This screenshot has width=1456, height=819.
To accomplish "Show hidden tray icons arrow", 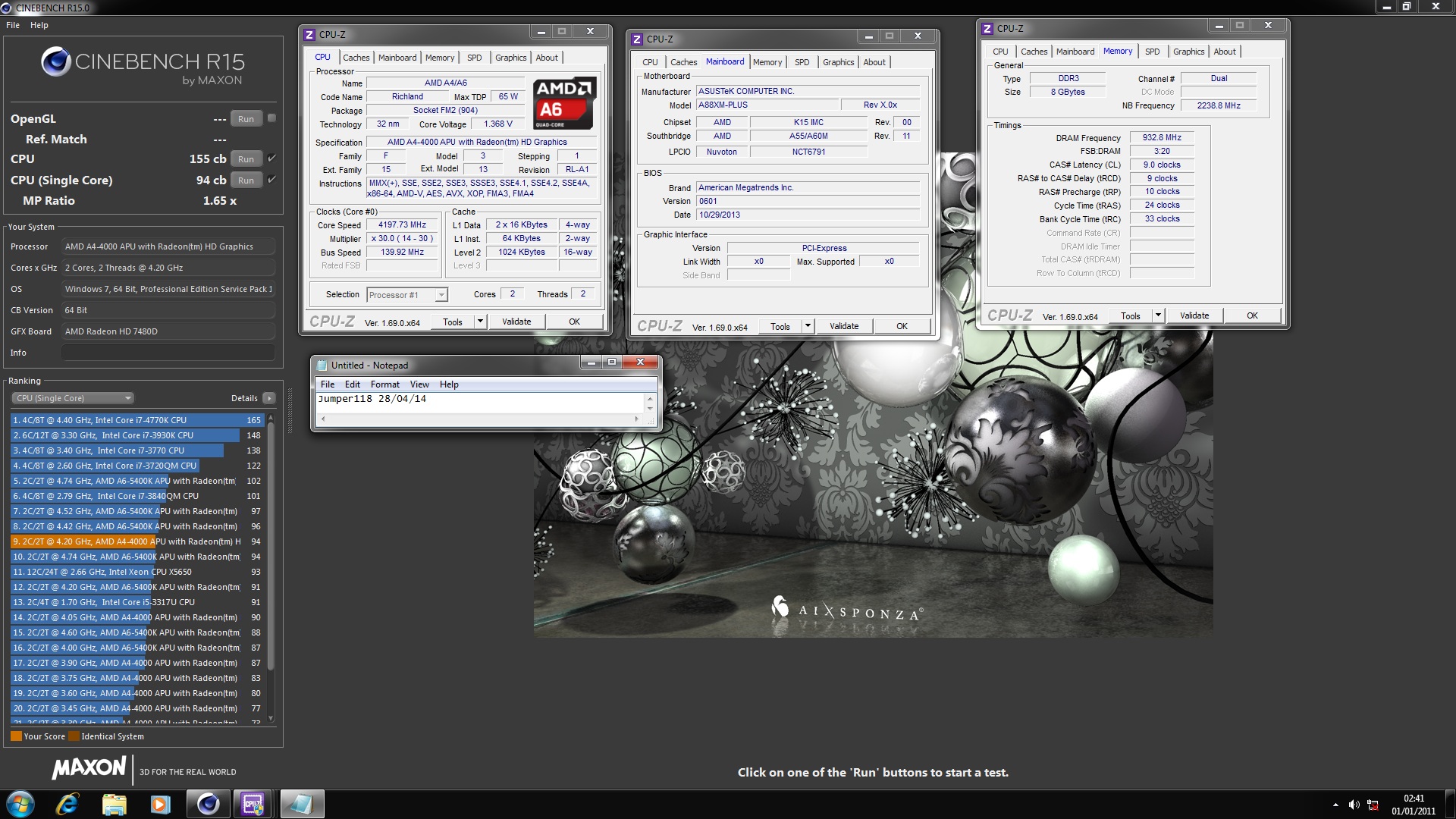I will [1335, 805].
